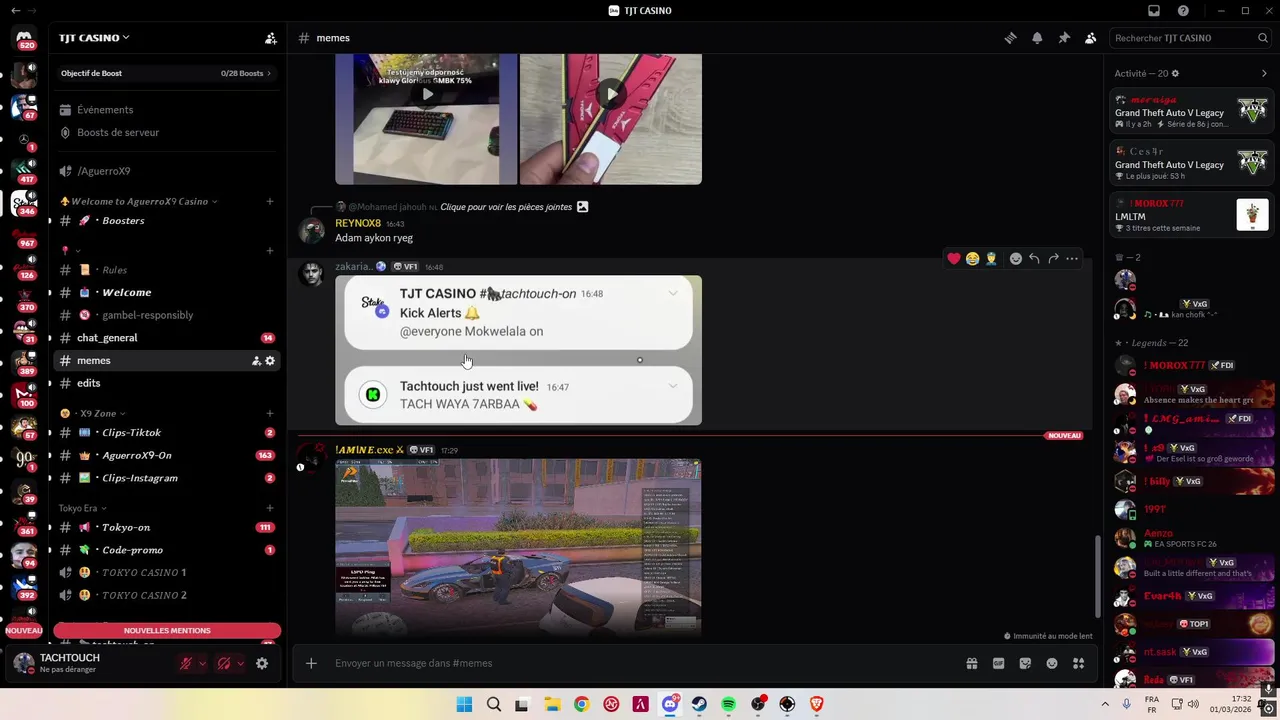The image size is (1280, 720).
Task: Open Événements in the sidebar
Action: click(x=166, y=110)
